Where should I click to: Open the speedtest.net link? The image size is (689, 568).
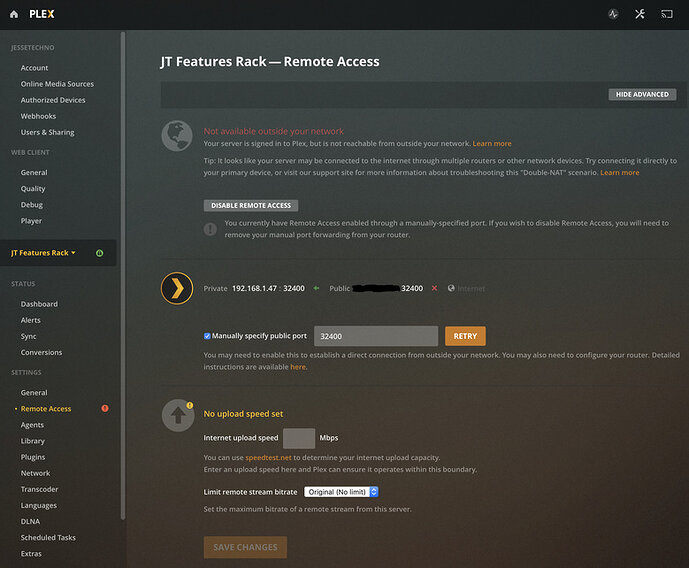pos(268,458)
